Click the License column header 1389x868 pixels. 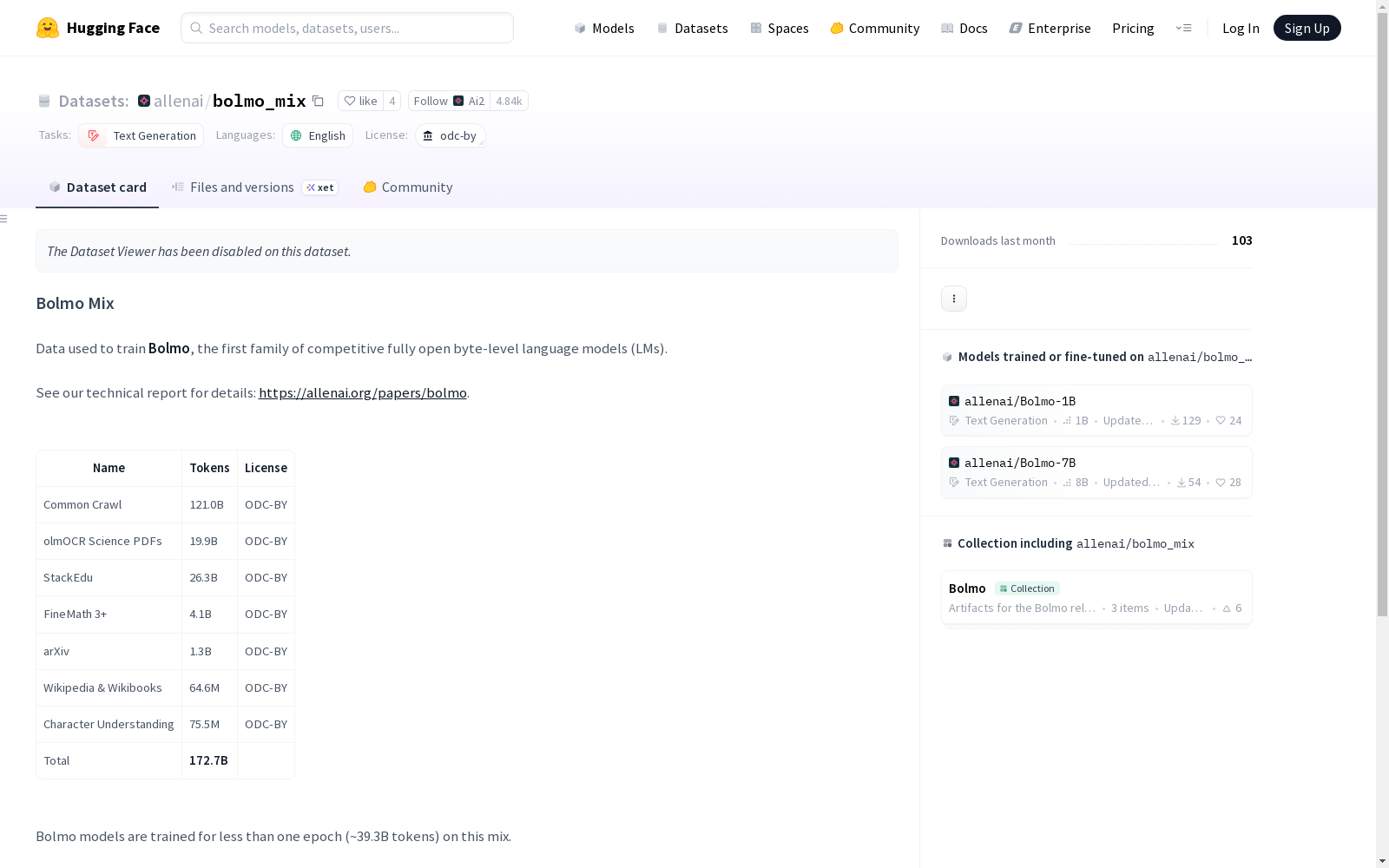(266, 468)
